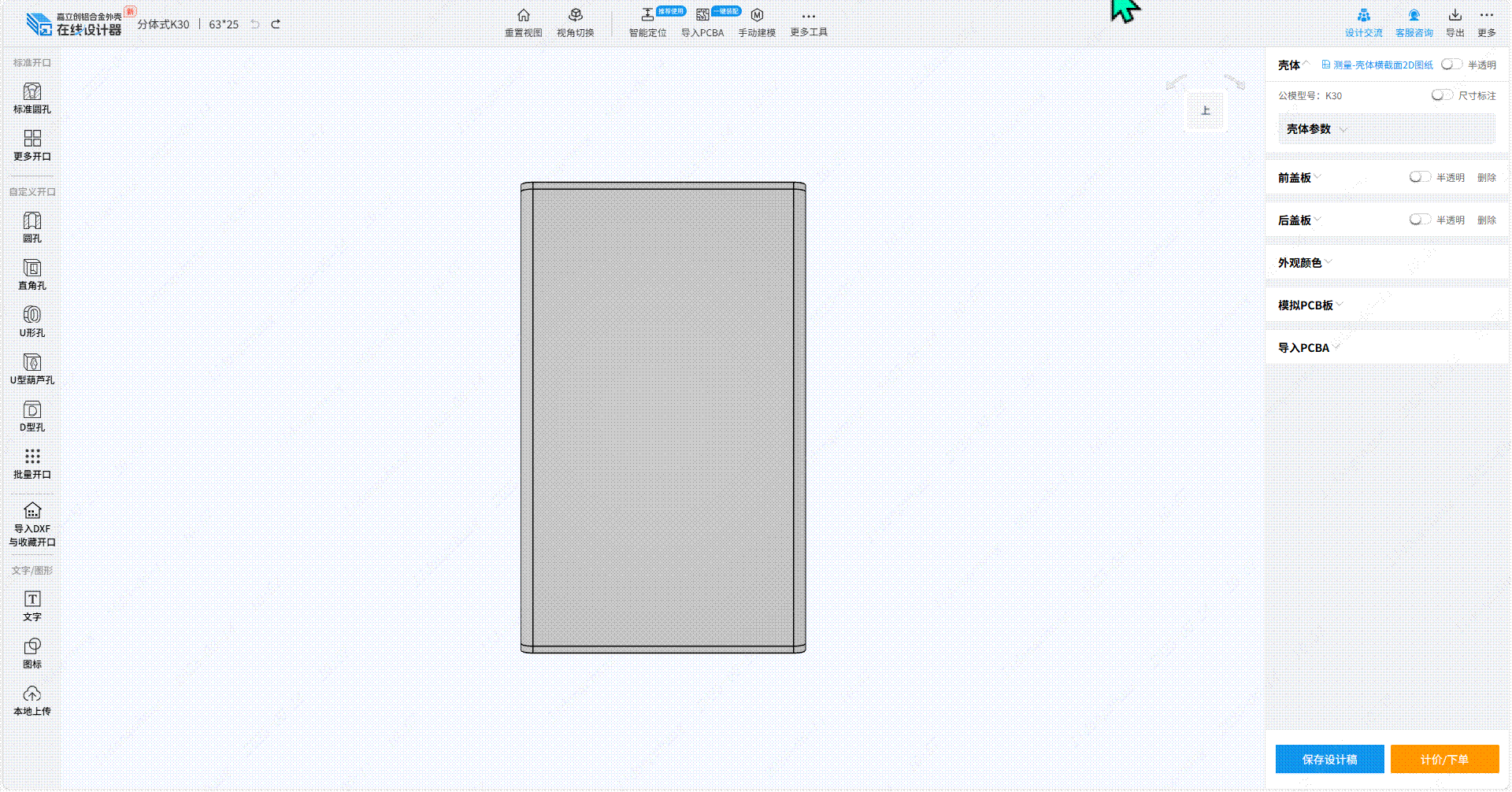Image resolution: width=1512 pixels, height=792 pixels.
Task: Open the 批量开口 batch opening tool
Action: pyautogui.click(x=31, y=464)
